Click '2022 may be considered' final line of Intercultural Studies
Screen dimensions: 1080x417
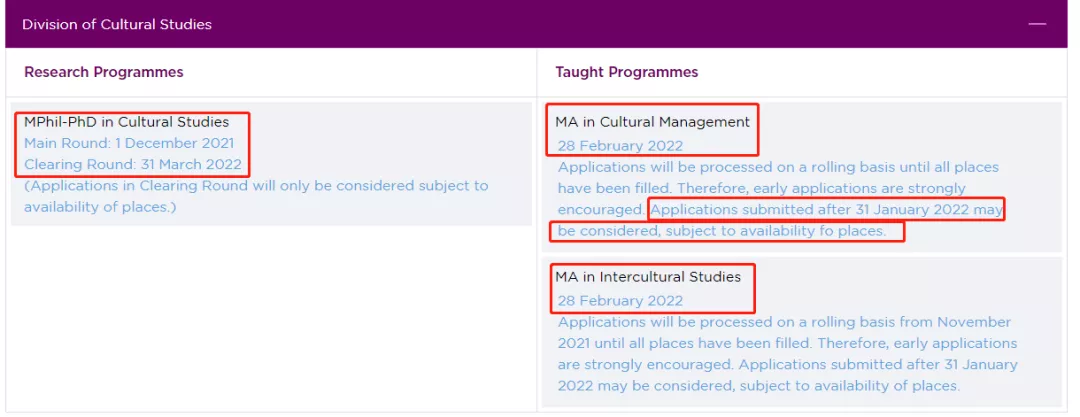click(758, 386)
